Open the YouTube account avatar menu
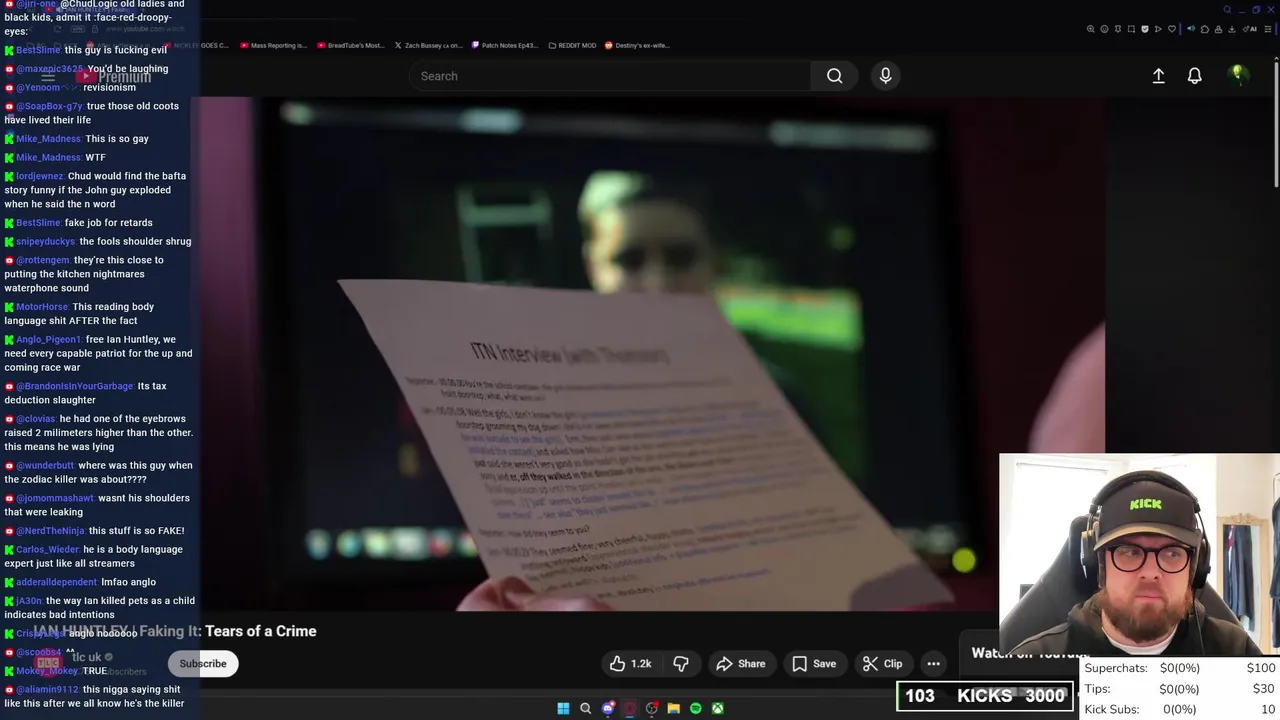The height and width of the screenshot is (720, 1280). 1237,75
